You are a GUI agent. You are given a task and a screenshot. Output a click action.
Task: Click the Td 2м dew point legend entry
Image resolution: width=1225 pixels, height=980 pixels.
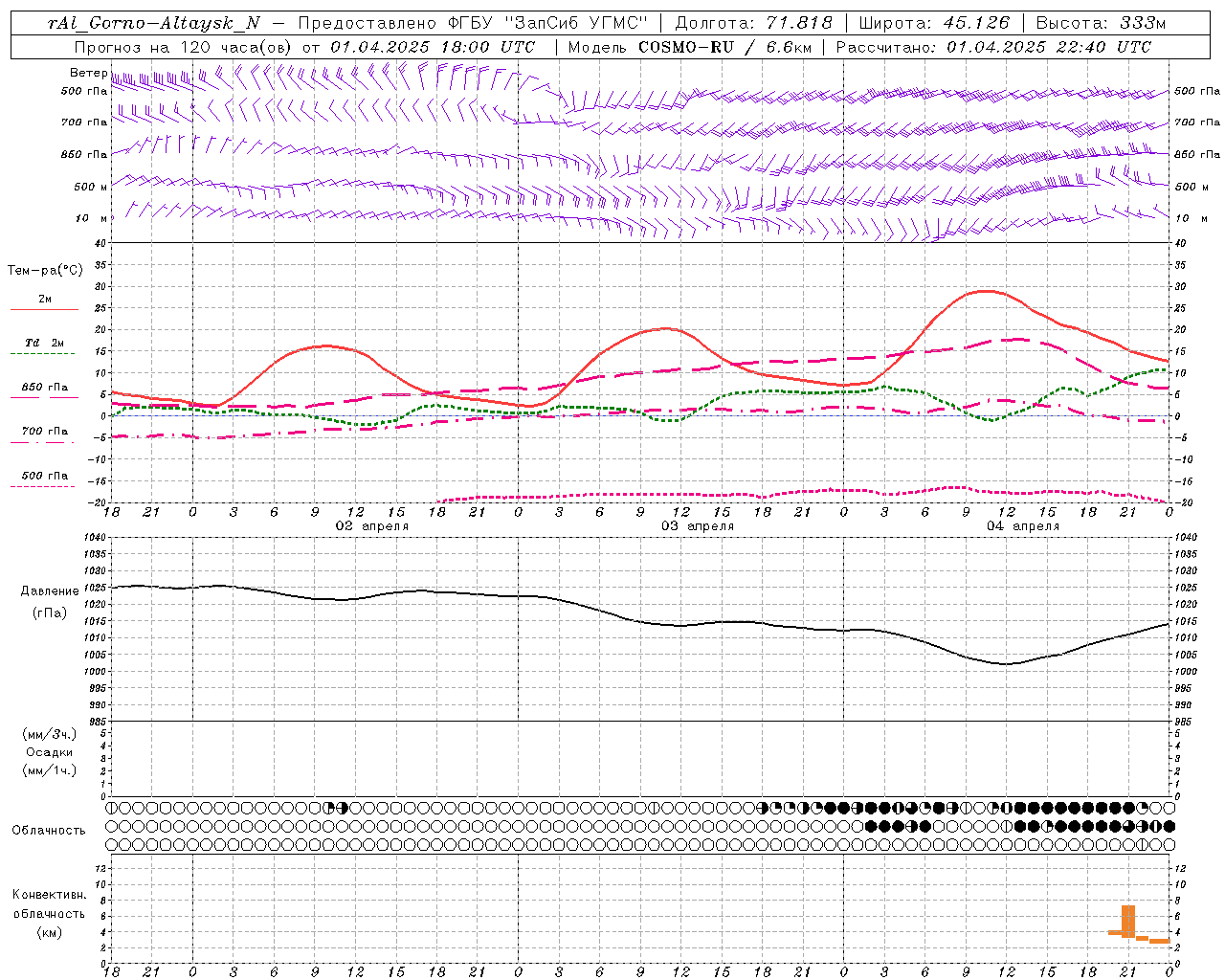click(45, 343)
